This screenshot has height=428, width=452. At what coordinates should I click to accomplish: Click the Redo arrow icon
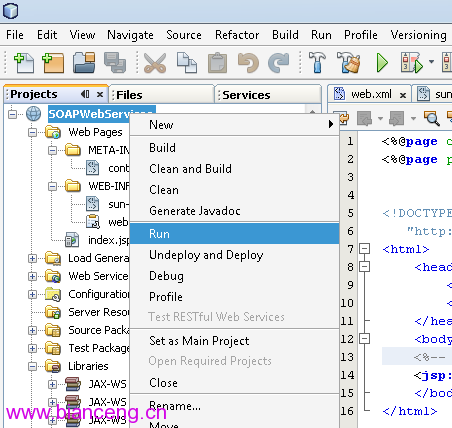(279, 63)
